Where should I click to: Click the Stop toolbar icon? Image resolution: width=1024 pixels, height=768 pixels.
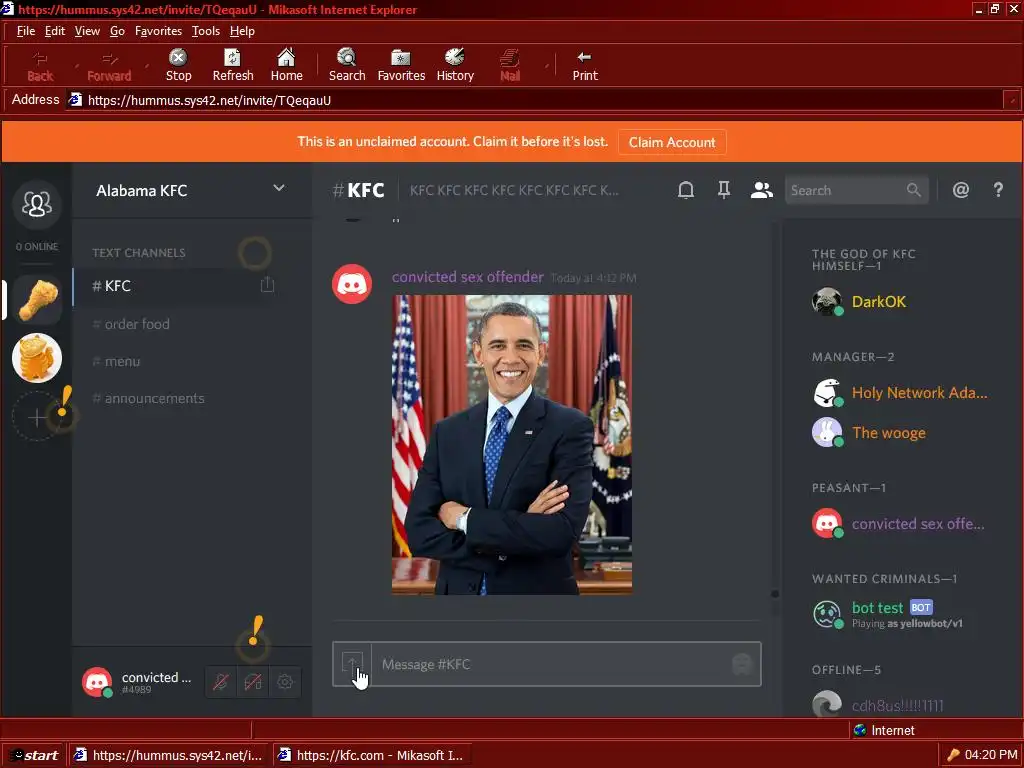(x=178, y=65)
